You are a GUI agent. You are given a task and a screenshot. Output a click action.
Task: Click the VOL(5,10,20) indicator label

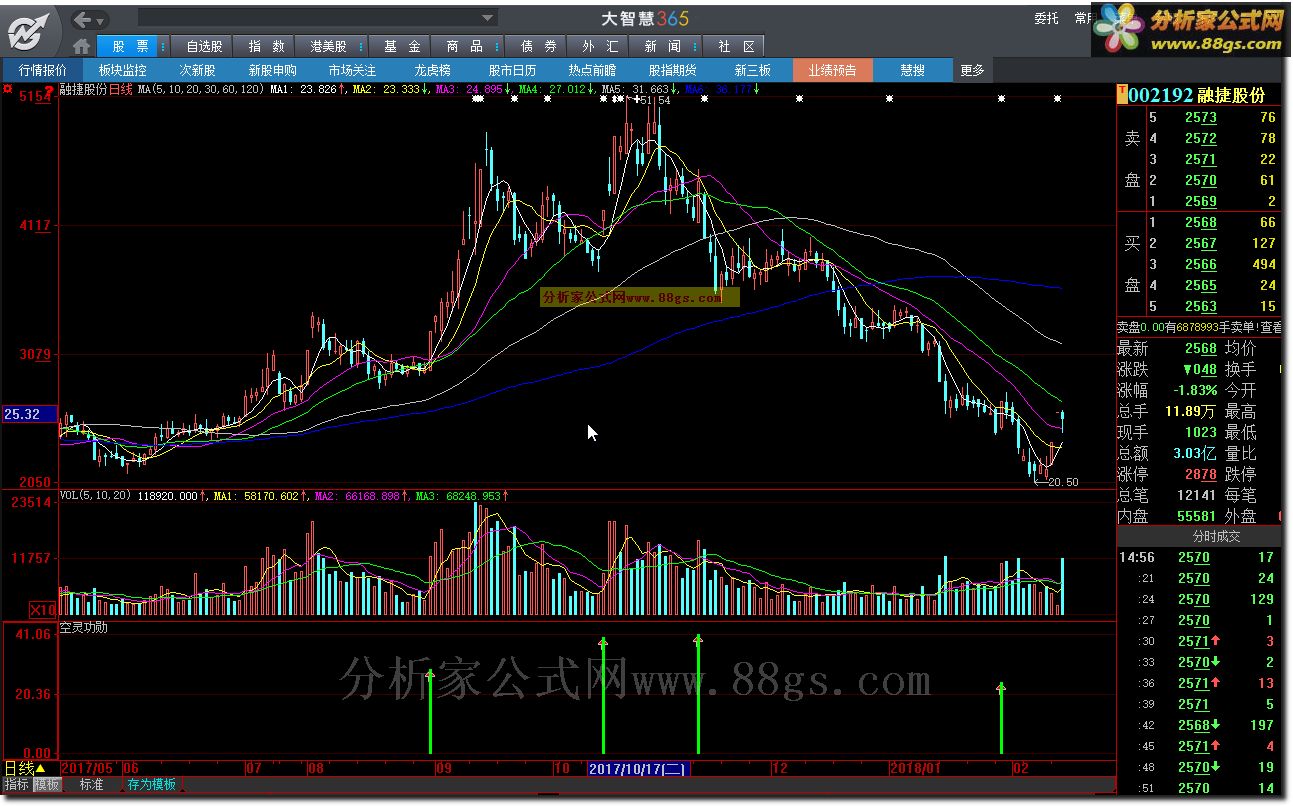coord(96,495)
